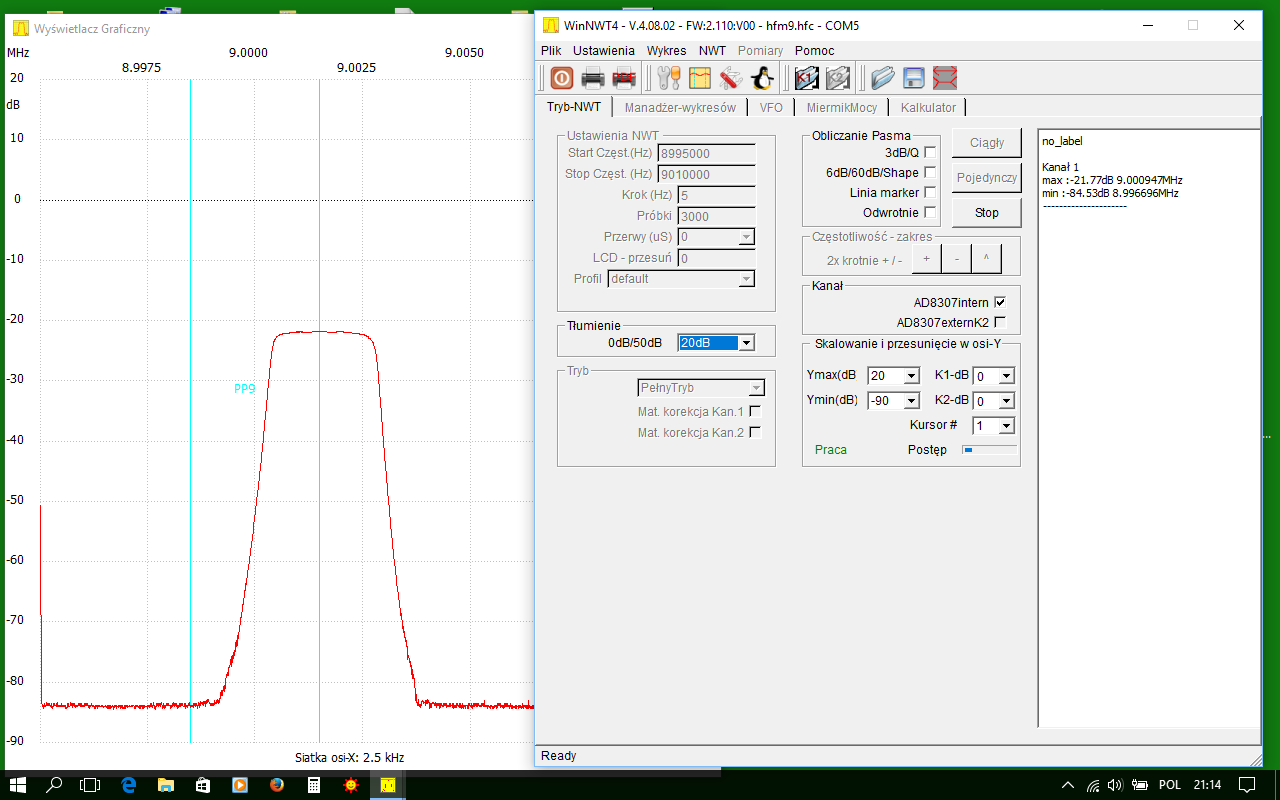Switch to the Kalkulator tab
Image resolution: width=1280 pixels, height=800 pixels.
[x=927, y=107]
